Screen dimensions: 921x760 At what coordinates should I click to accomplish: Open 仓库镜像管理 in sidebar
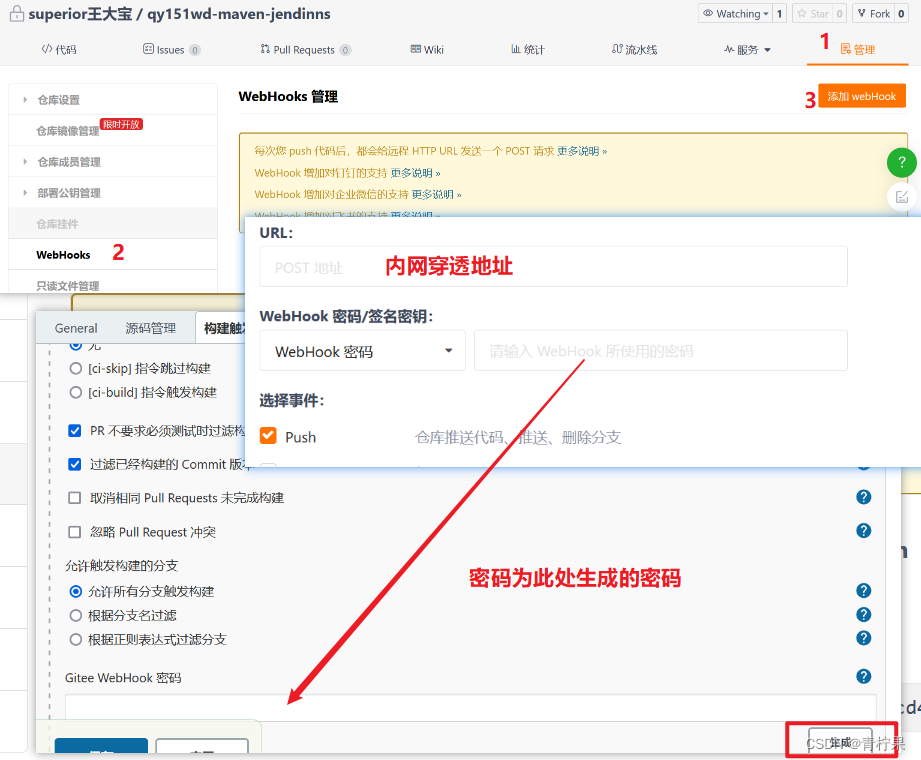68,130
